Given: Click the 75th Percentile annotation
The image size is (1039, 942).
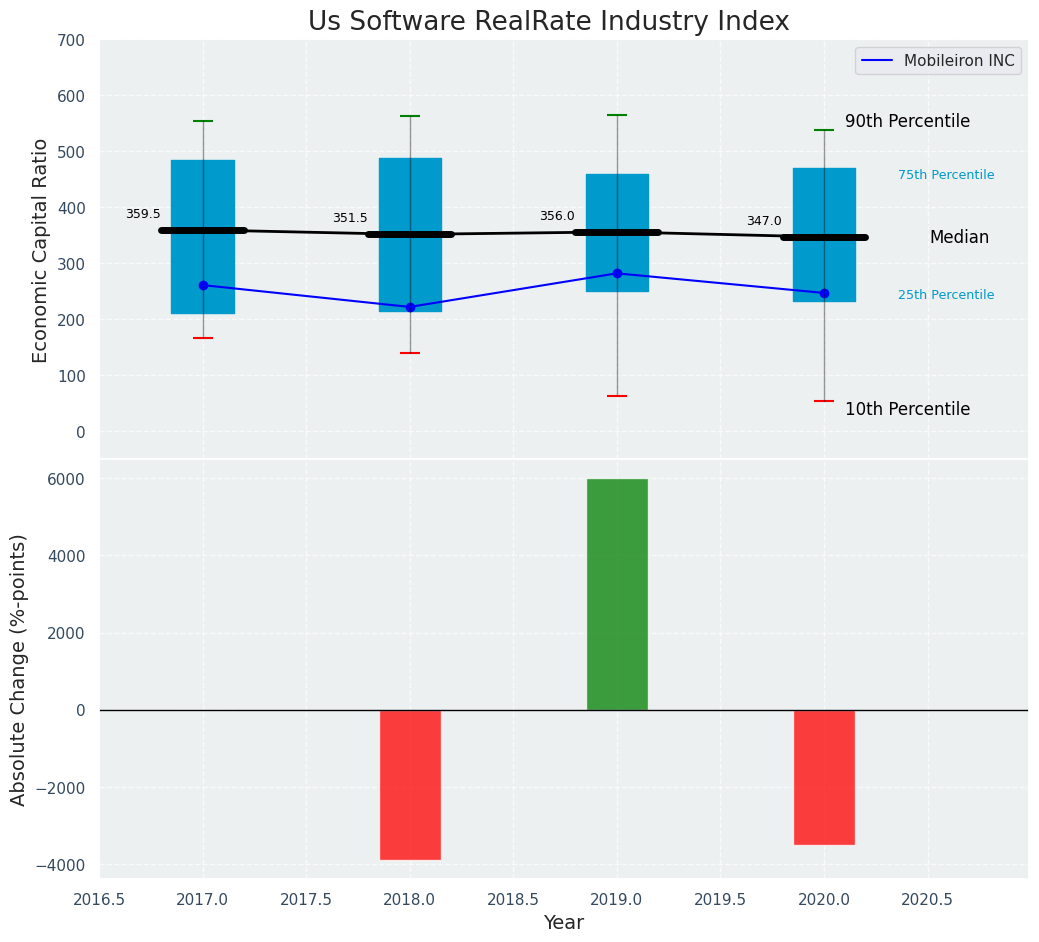Looking at the screenshot, I should (946, 175).
